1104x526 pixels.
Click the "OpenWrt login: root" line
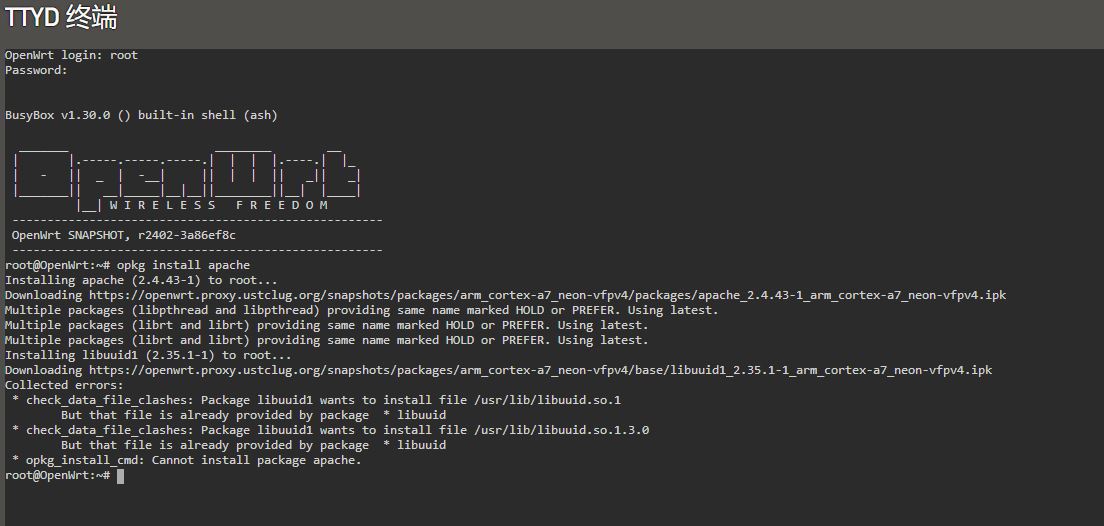71,55
